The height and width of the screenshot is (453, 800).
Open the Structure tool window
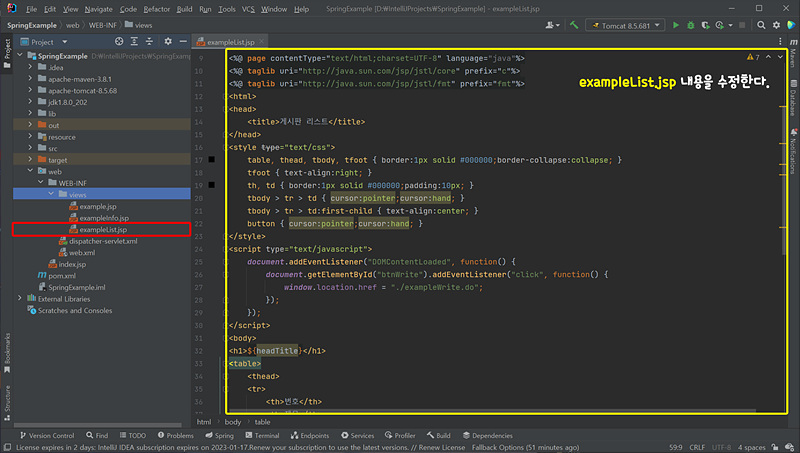[7, 403]
